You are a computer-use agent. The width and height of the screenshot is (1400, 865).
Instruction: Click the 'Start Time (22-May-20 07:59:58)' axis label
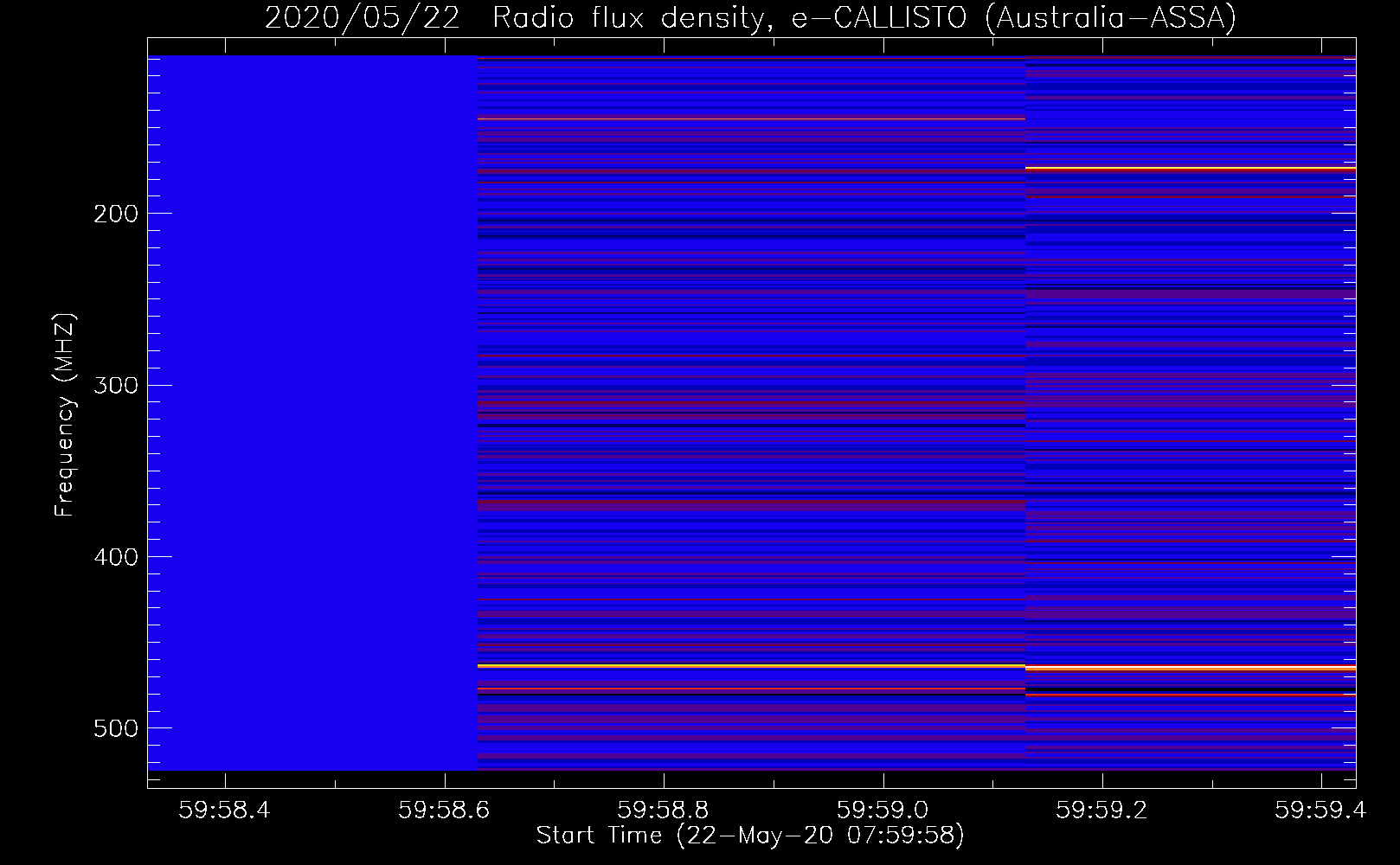click(750, 836)
